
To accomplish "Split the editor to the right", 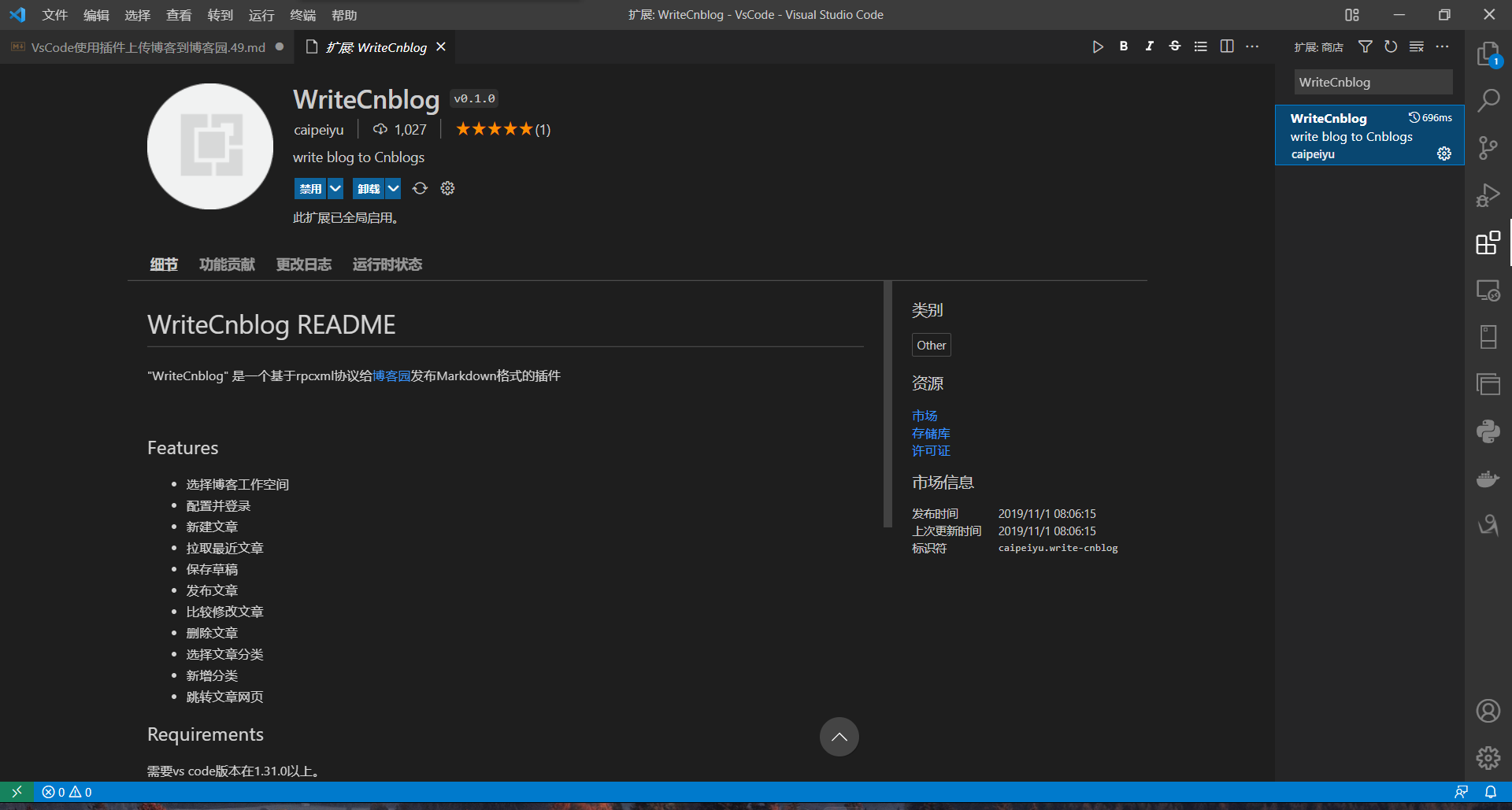I will point(1227,46).
